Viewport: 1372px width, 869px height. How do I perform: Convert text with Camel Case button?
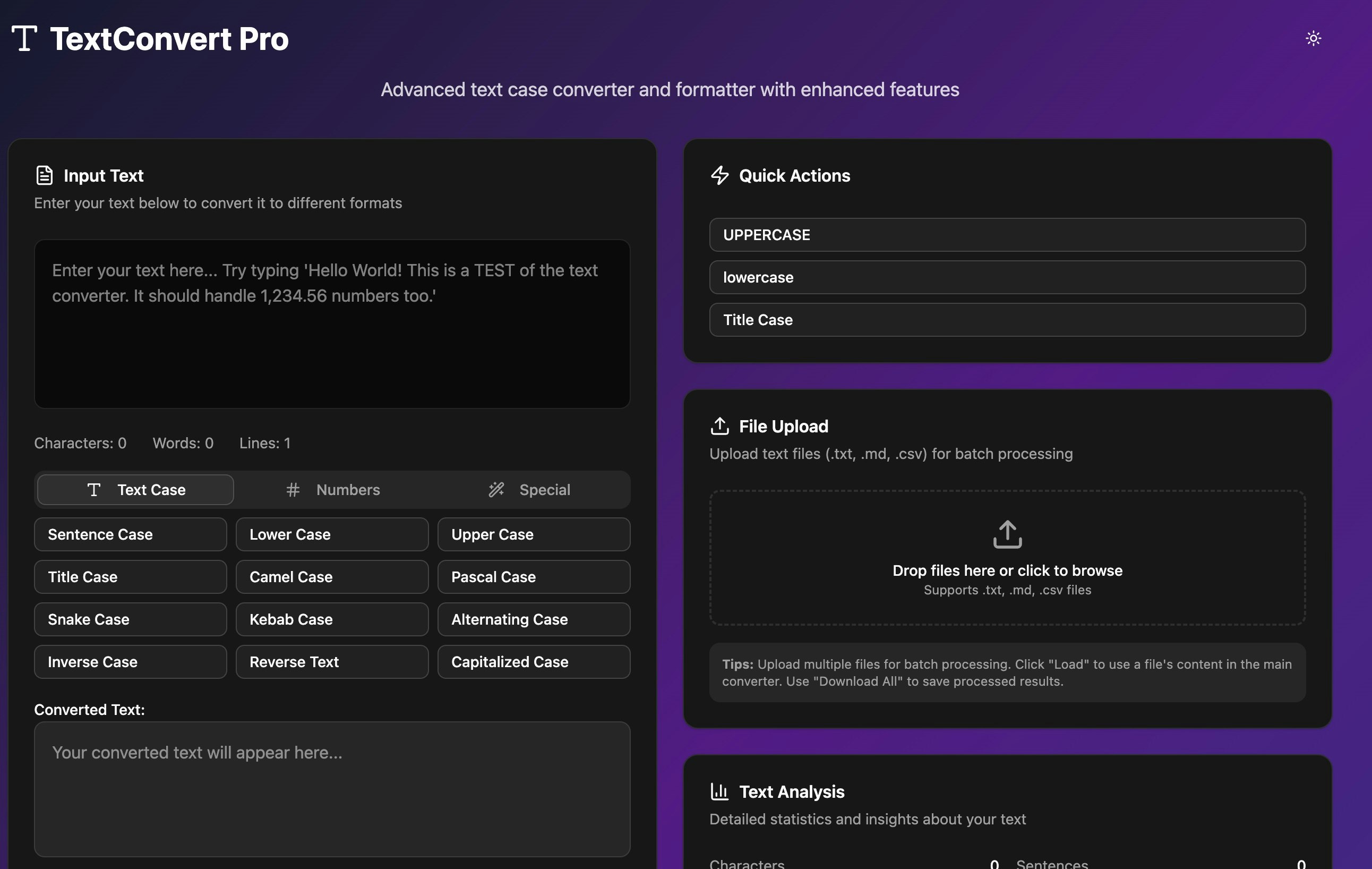pos(332,577)
